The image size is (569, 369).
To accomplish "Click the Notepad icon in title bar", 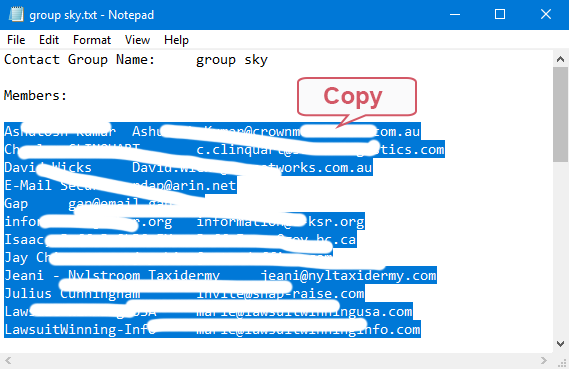I will [x=16, y=15].
